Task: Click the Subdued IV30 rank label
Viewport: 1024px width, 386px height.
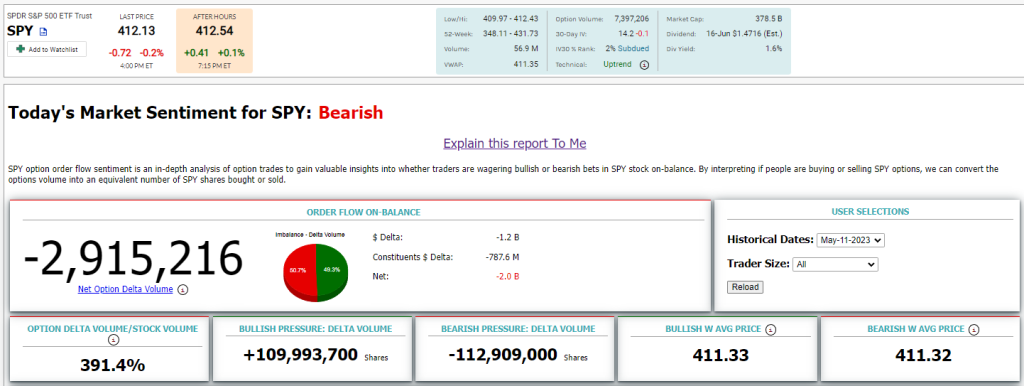Action: pyautogui.click(x=634, y=49)
